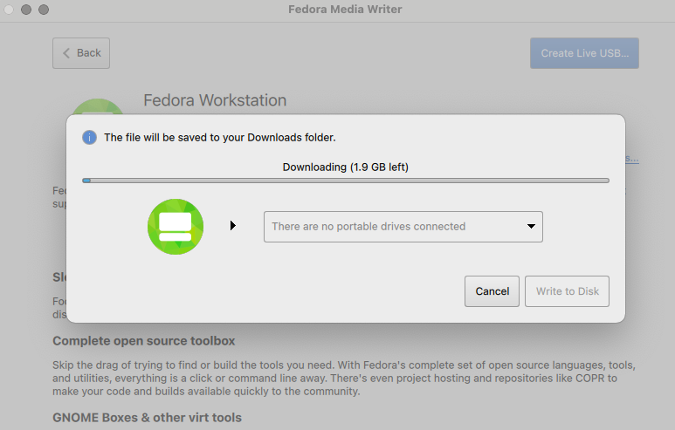
Task: Click the green Fedora image icon
Action: tap(175, 226)
